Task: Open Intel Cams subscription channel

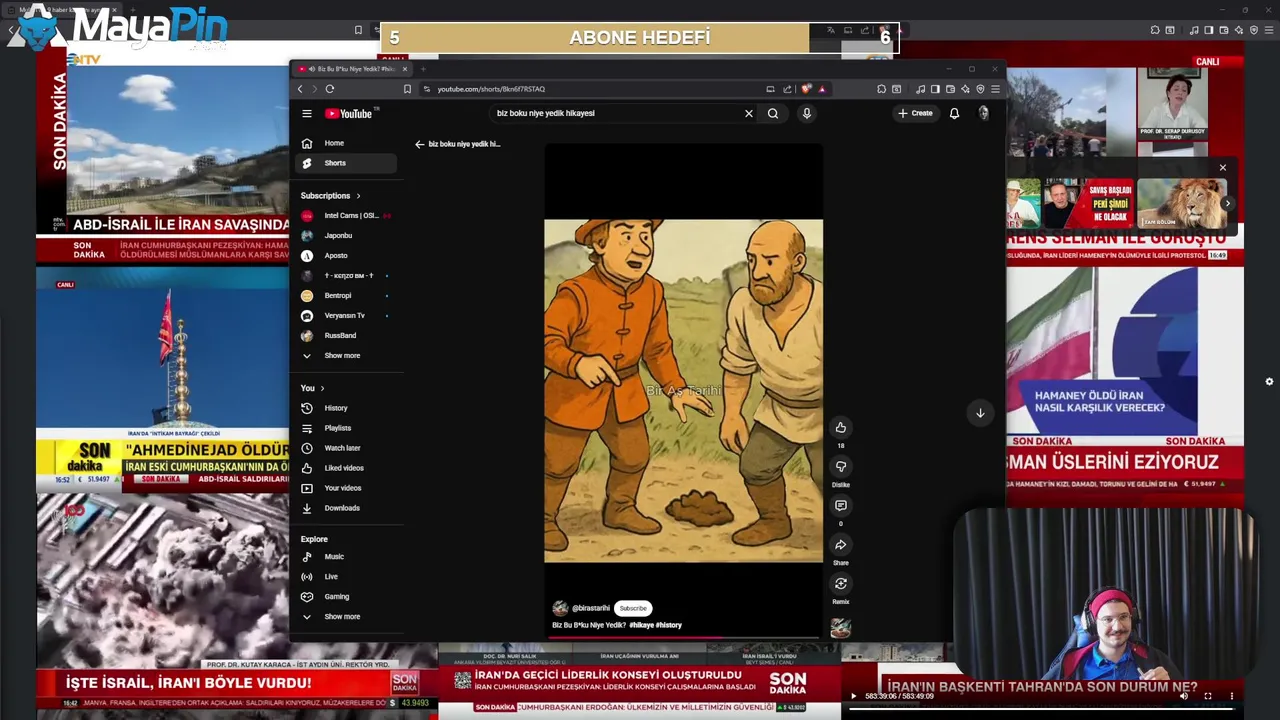Action: pos(346,216)
